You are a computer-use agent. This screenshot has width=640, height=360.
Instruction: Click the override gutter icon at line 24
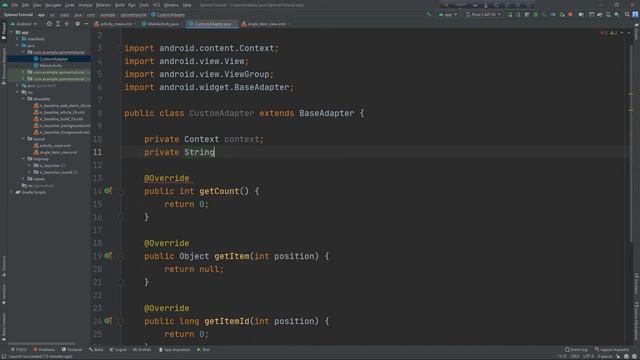pos(108,321)
